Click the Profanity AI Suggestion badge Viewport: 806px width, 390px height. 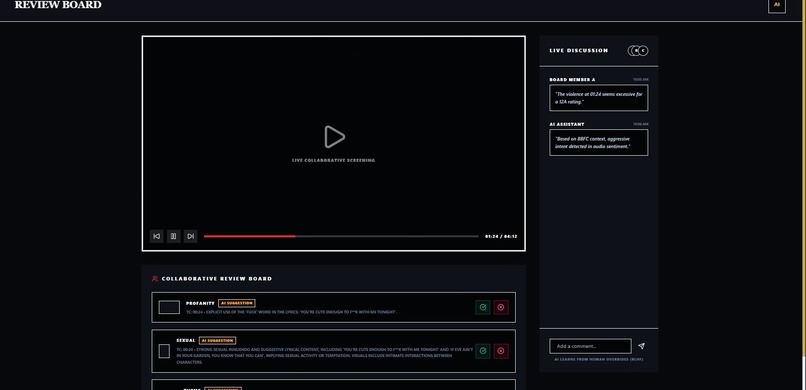236,303
